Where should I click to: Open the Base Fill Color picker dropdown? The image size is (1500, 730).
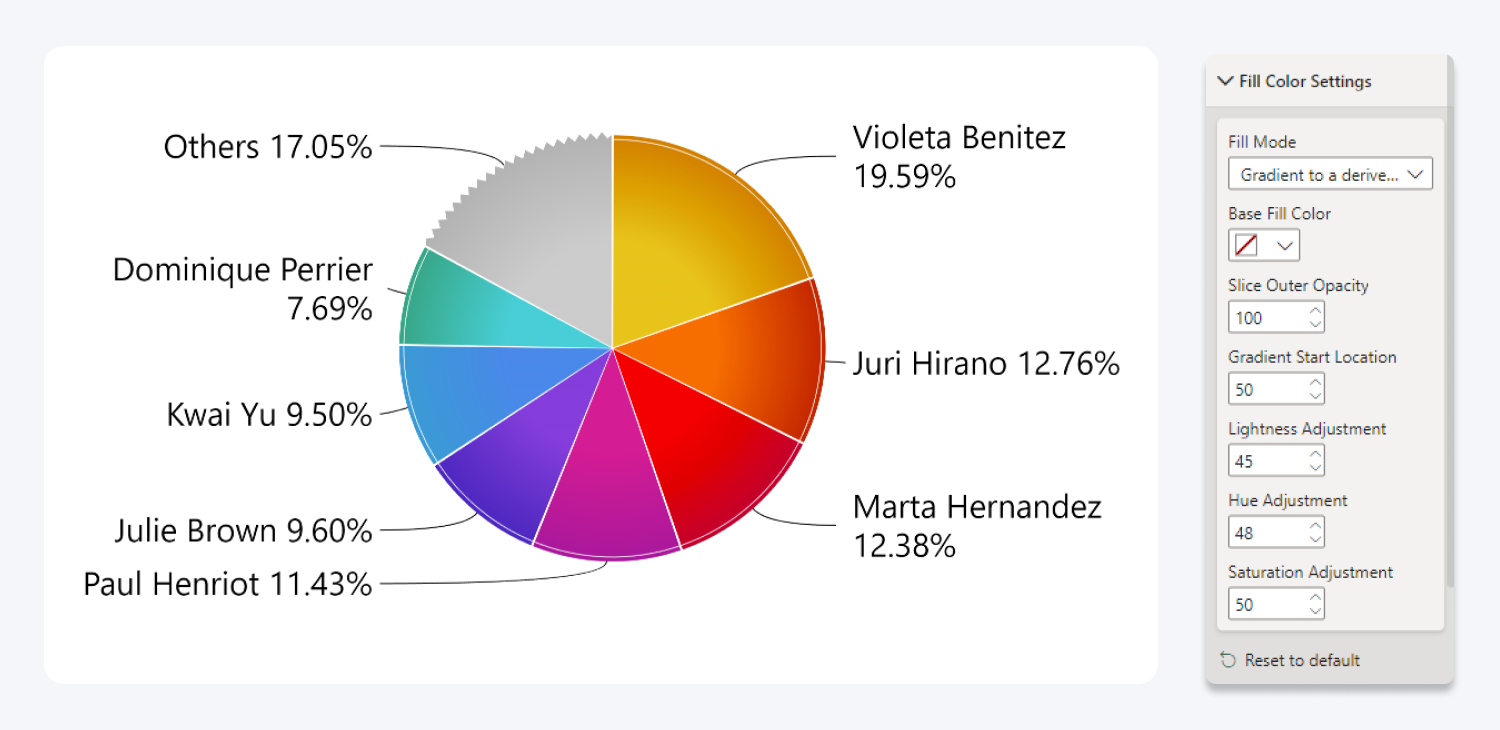click(1285, 246)
